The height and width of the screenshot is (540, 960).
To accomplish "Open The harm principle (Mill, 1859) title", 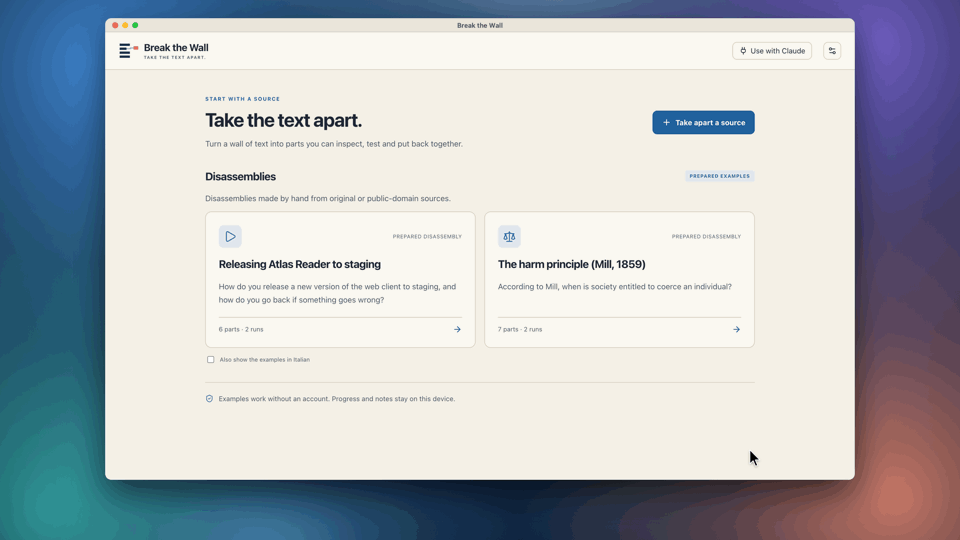I will 571,264.
